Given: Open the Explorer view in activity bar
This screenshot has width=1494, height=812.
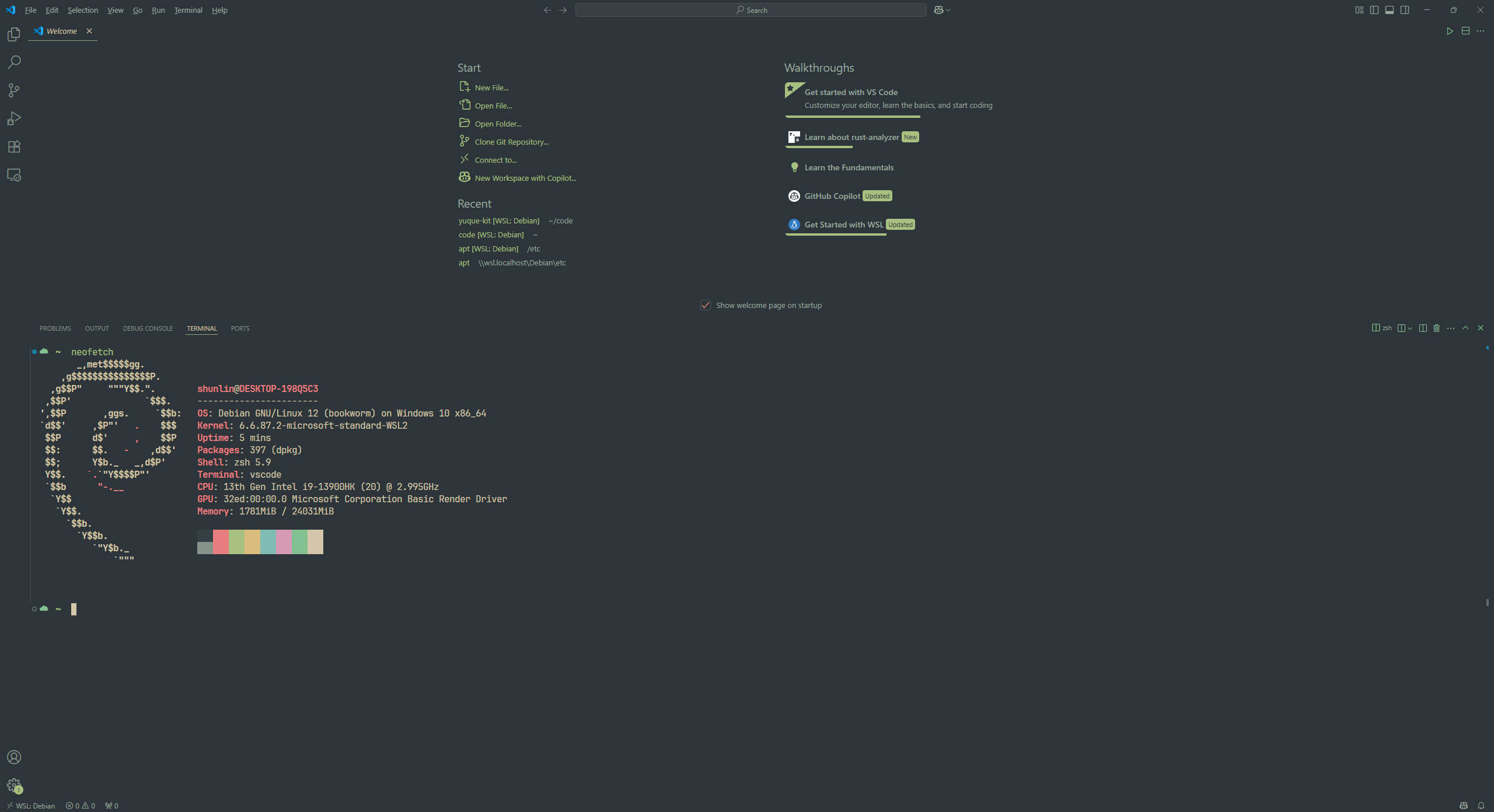Looking at the screenshot, I should [x=14, y=34].
